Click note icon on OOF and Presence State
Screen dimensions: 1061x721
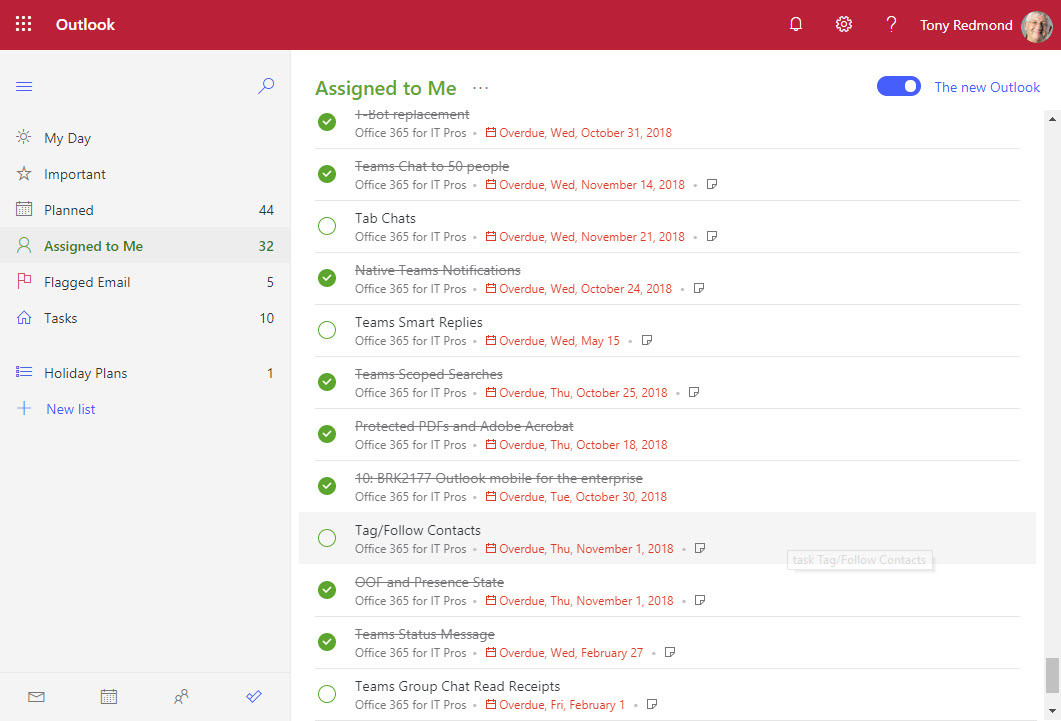pyautogui.click(x=700, y=600)
